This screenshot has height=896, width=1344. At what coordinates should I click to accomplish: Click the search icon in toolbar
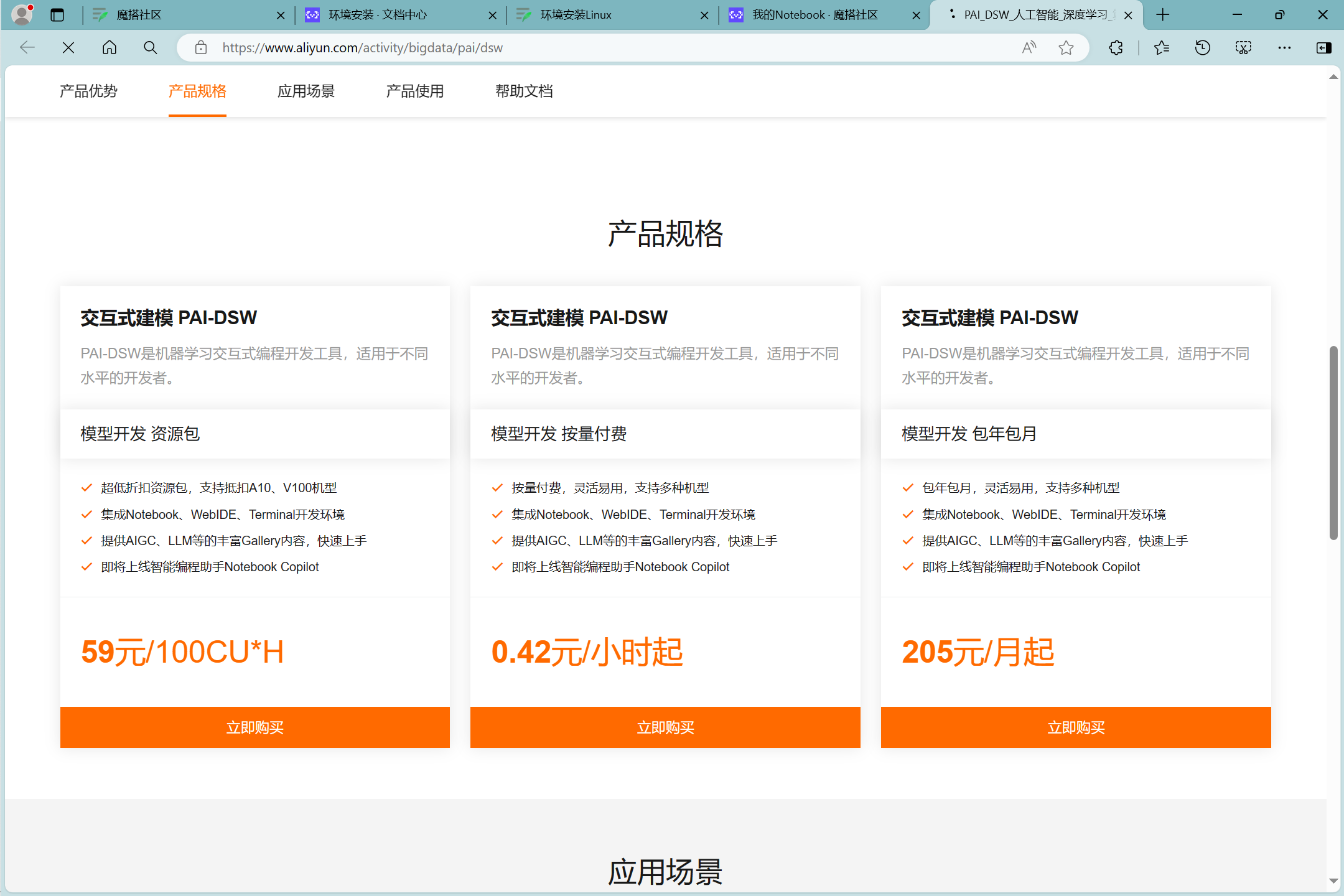tap(151, 48)
